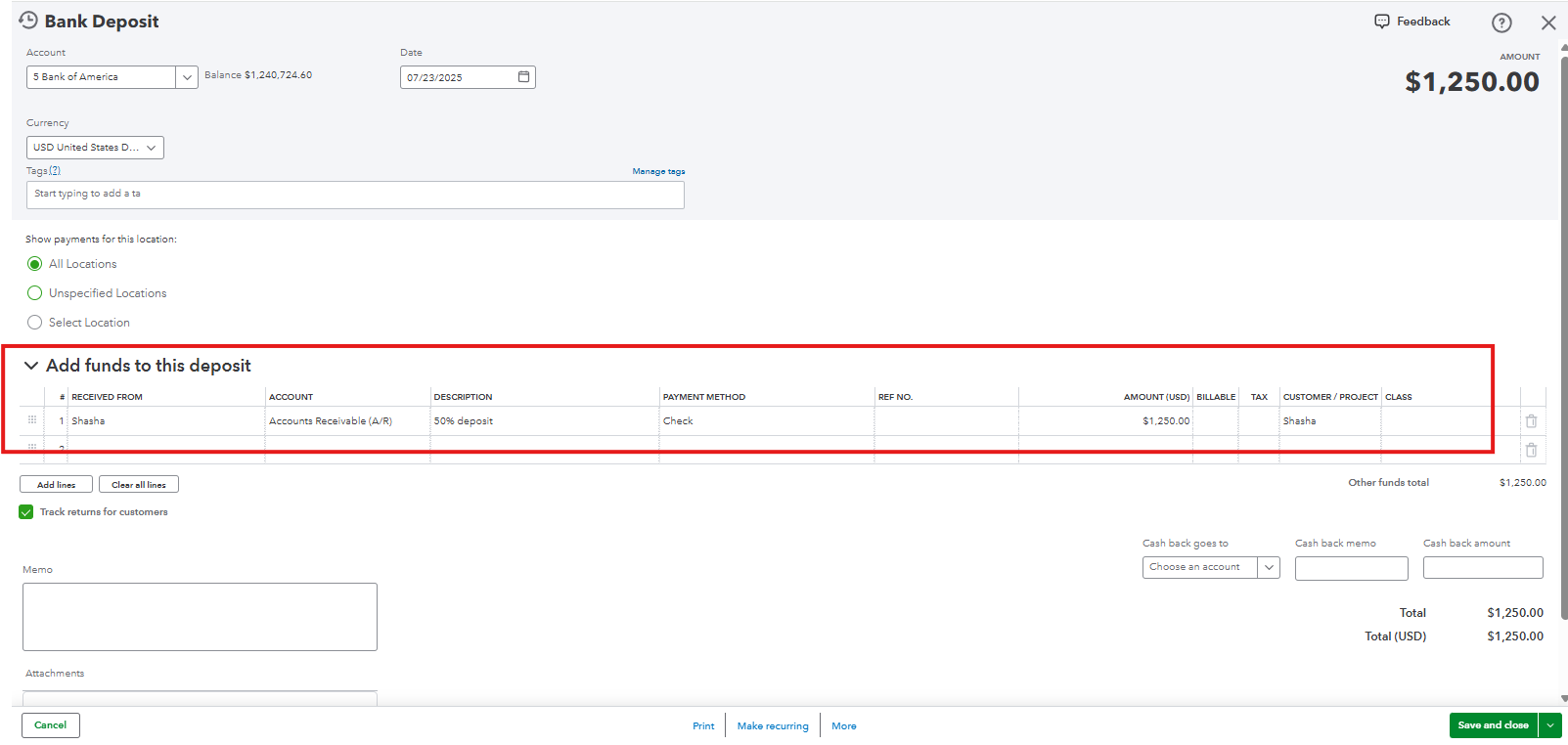The height and width of the screenshot is (745, 1568).
Task: Open the help question mark icon
Action: coord(1501,22)
